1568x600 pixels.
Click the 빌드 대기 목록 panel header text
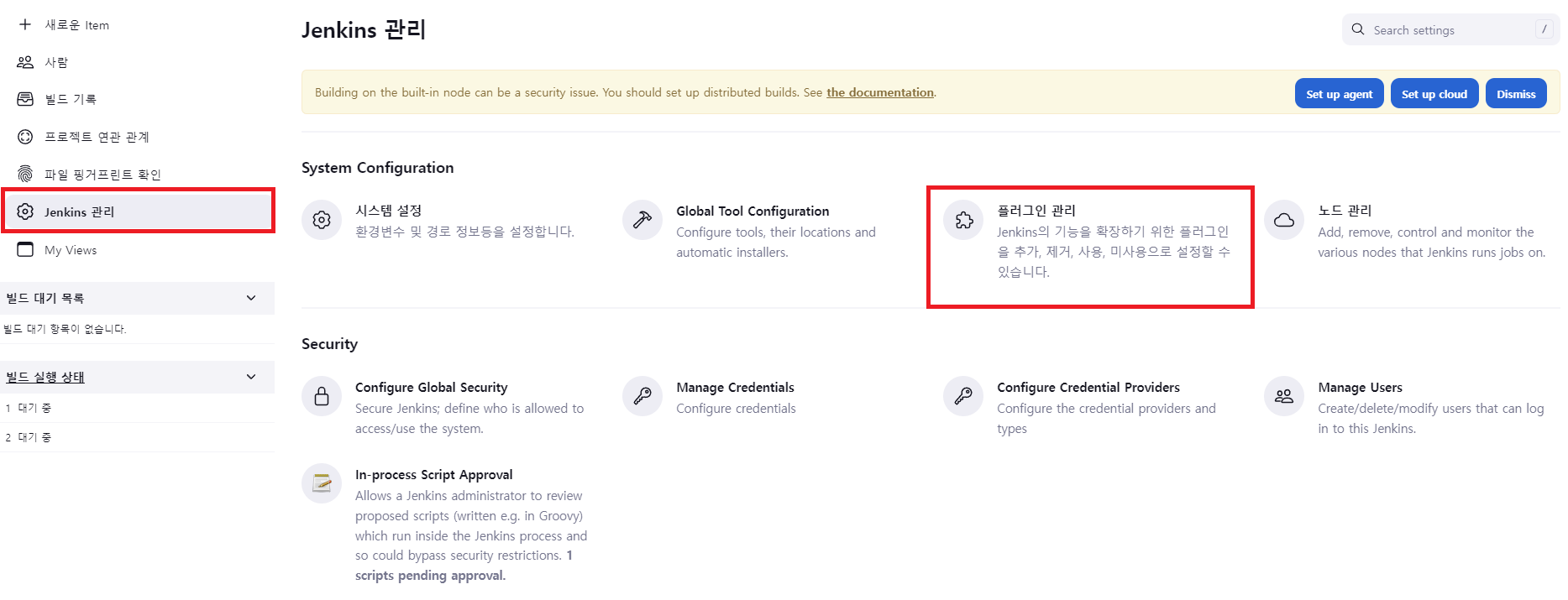click(45, 298)
